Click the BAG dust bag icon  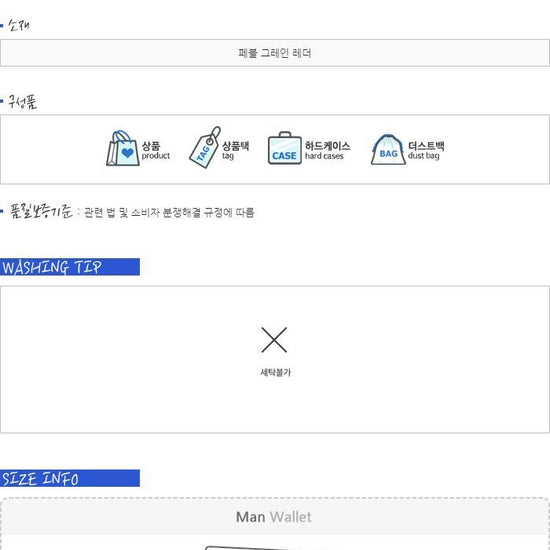click(388, 150)
